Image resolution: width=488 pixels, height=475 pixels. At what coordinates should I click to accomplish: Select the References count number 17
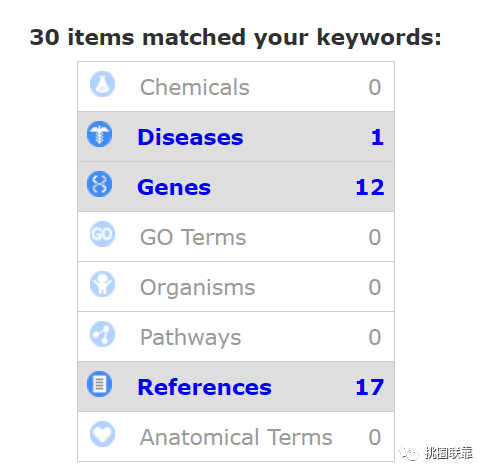pos(370,387)
